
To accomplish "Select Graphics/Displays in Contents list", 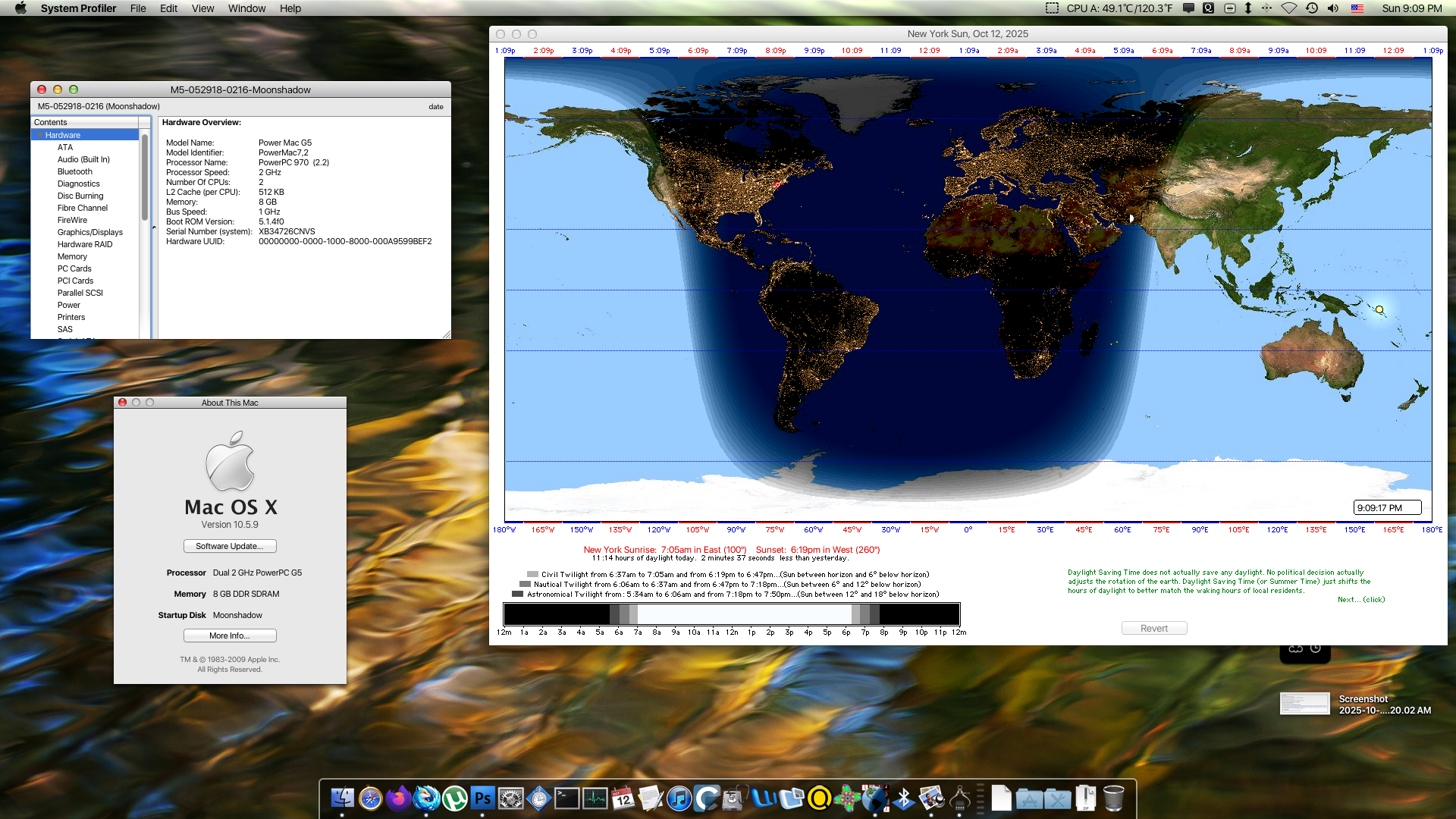I will (x=89, y=232).
